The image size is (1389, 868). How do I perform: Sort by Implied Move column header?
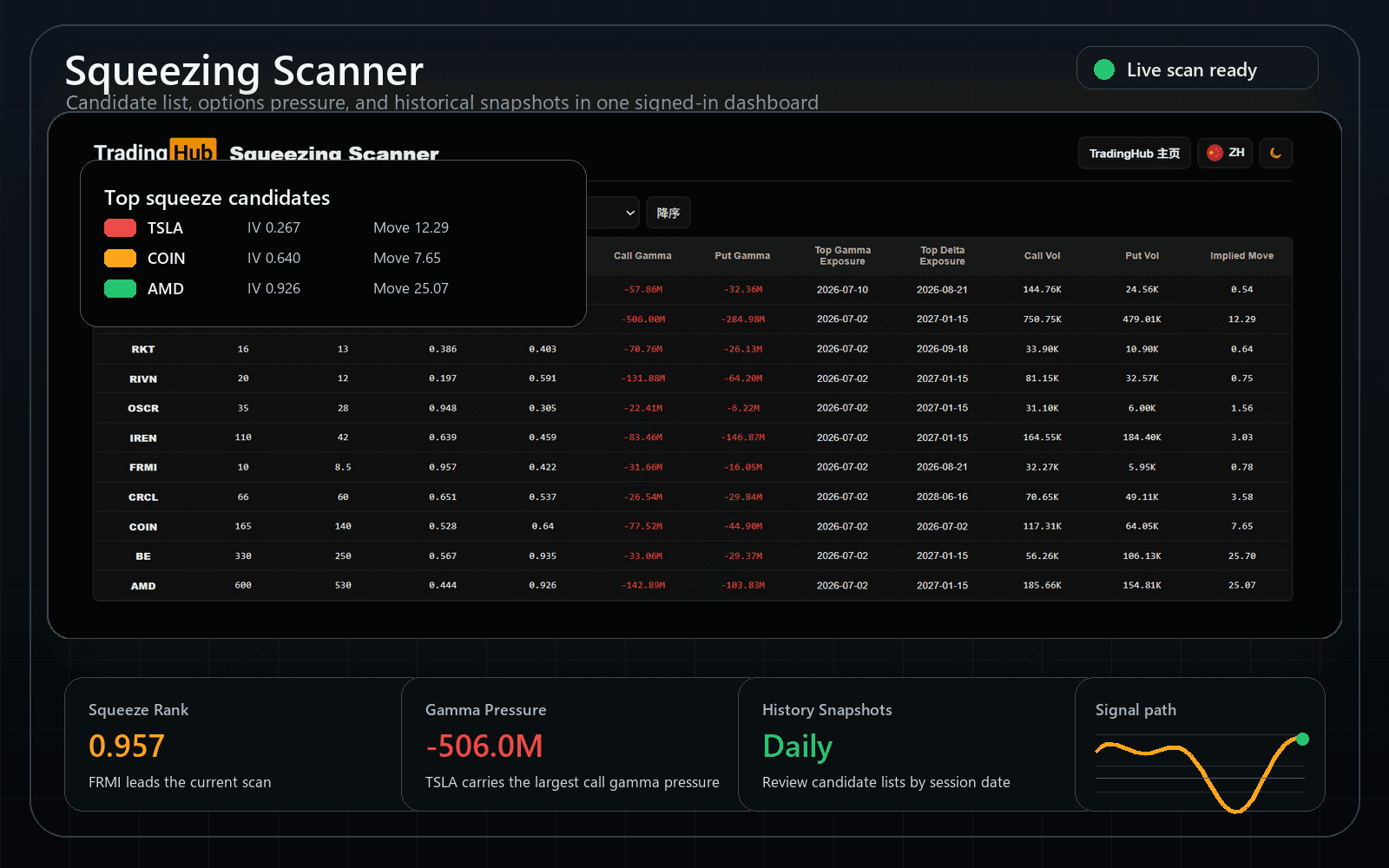1241,256
